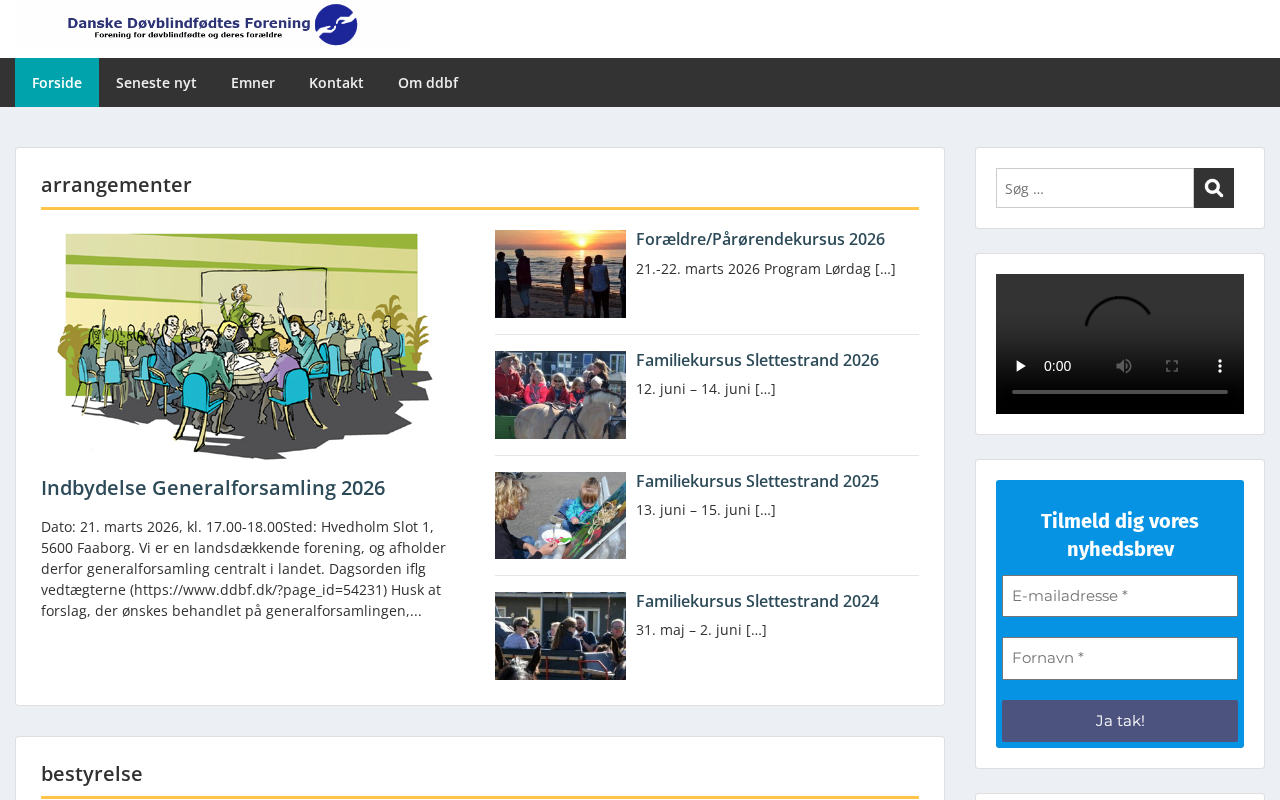The height and width of the screenshot is (800, 1280).
Task: Open the Emner menu
Action: [253, 83]
